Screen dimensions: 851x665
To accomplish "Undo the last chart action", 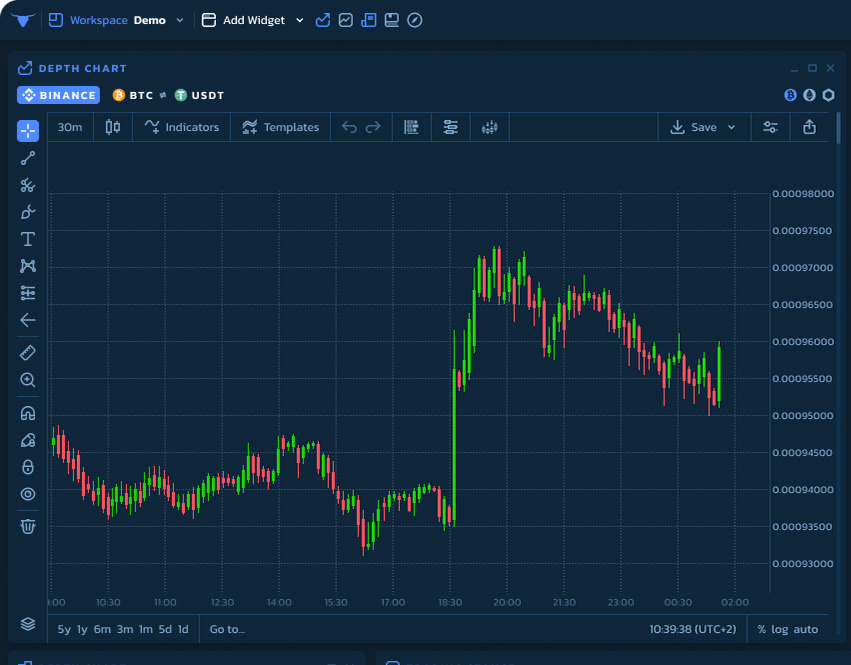I will click(349, 127).
